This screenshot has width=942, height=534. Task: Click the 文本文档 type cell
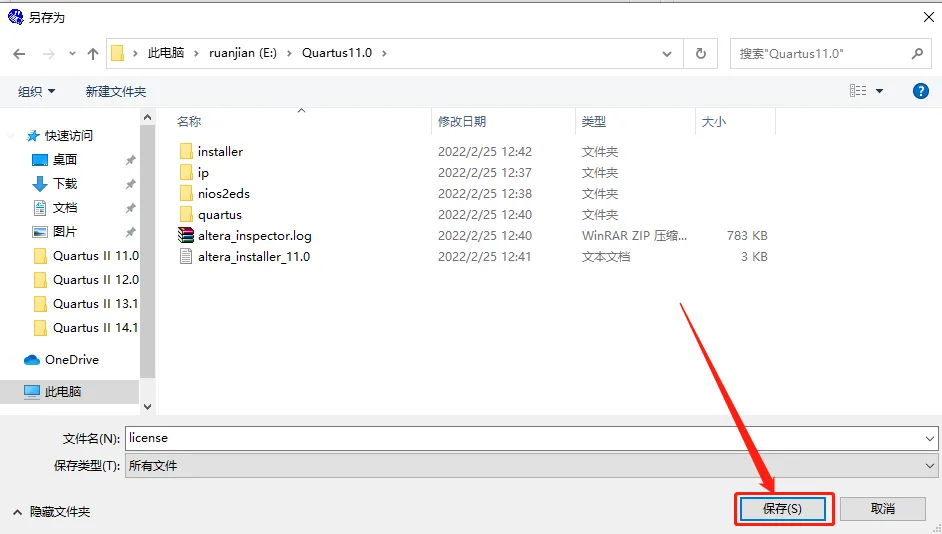click(x=606, y=256)
